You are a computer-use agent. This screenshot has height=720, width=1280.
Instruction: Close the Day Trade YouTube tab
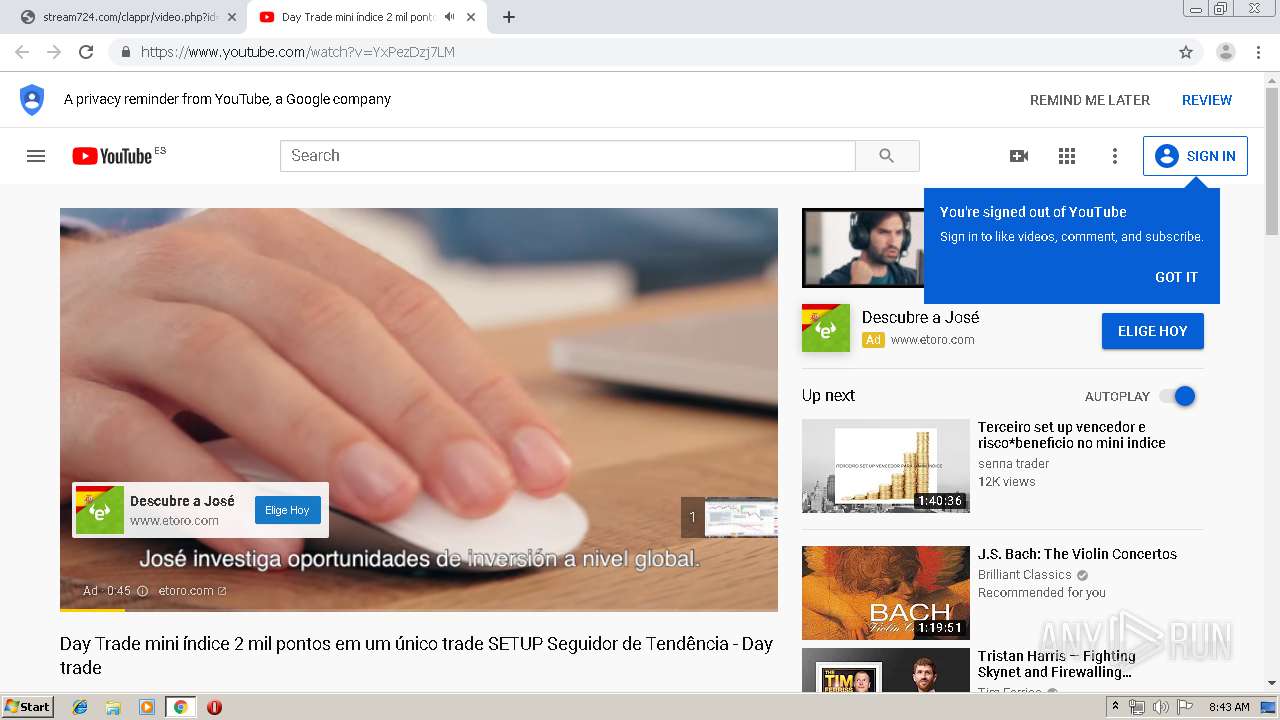(471, 17)
